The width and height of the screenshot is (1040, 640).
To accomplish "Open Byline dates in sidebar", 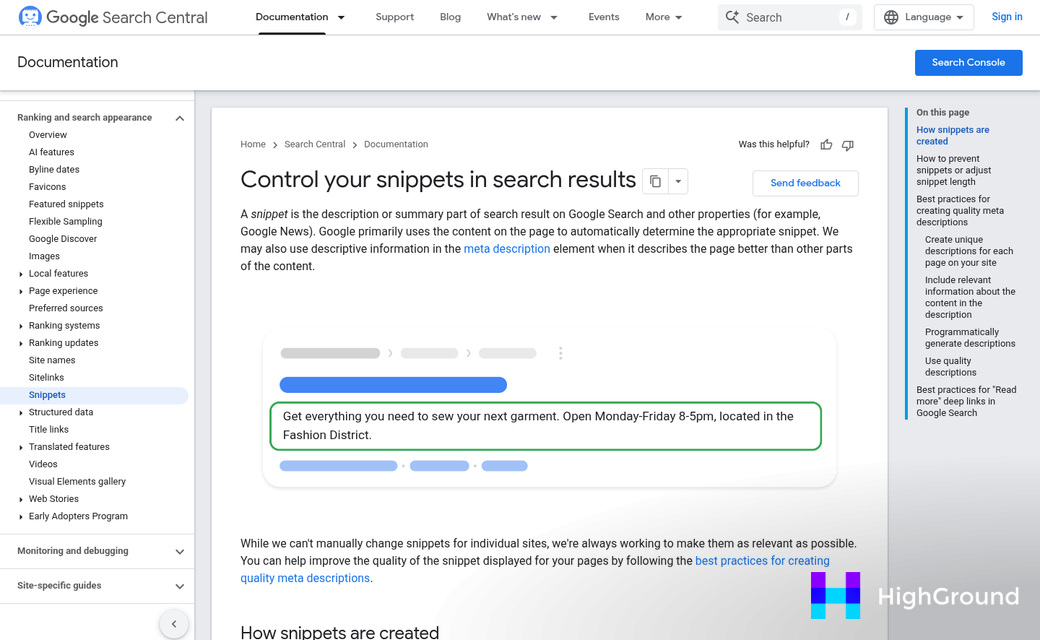I will (x=54, y=169).
